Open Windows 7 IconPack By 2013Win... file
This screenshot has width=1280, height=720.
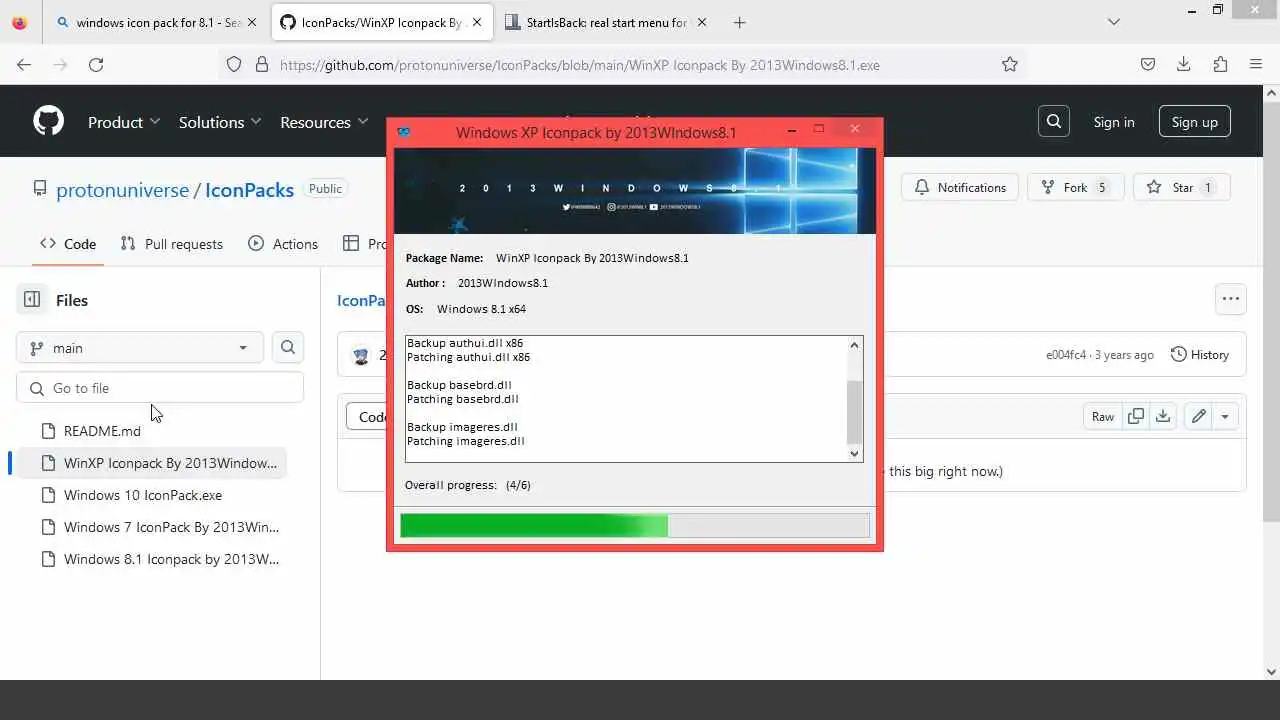[171, 527]
